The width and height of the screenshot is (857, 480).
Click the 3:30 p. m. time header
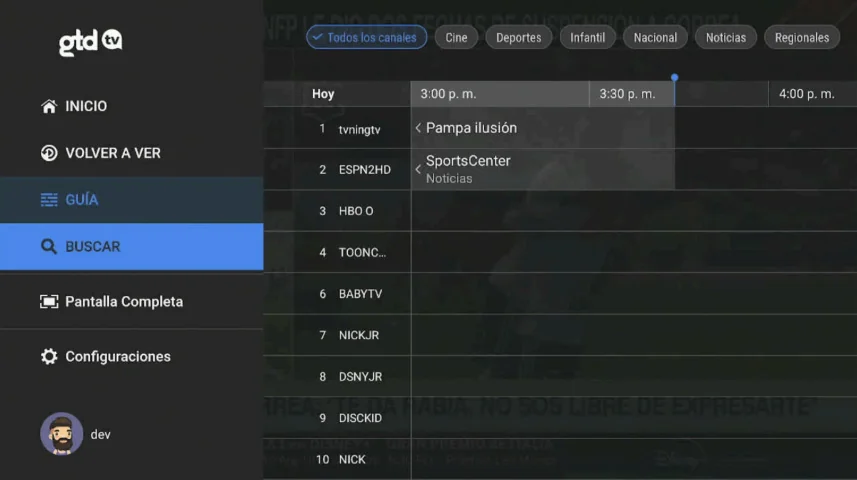coord(627,94)
